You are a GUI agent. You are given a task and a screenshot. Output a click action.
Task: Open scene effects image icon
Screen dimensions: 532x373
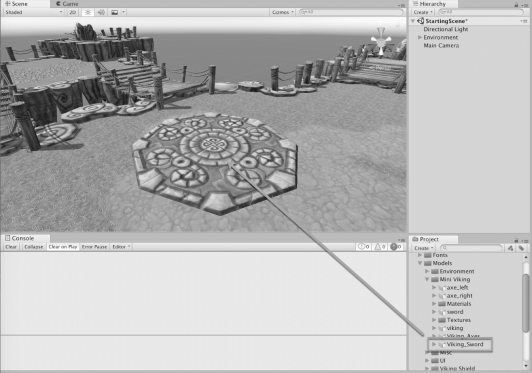pyautogui.click(x=115, y=12)
